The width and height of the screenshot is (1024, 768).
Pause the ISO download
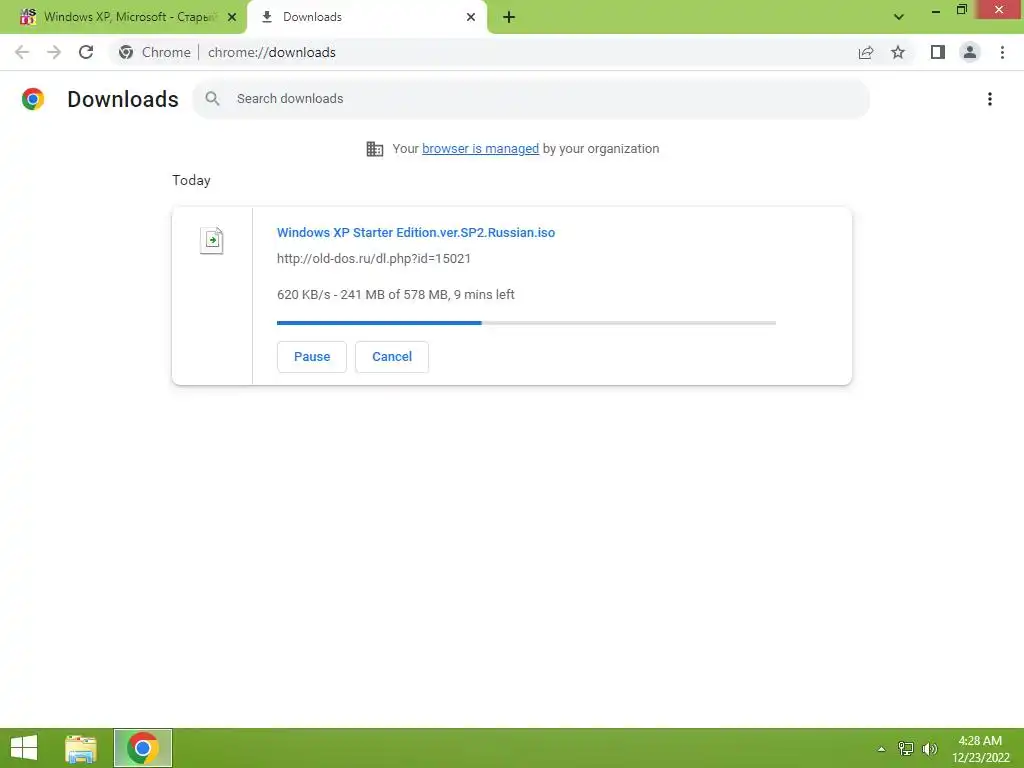coord(312,357)
